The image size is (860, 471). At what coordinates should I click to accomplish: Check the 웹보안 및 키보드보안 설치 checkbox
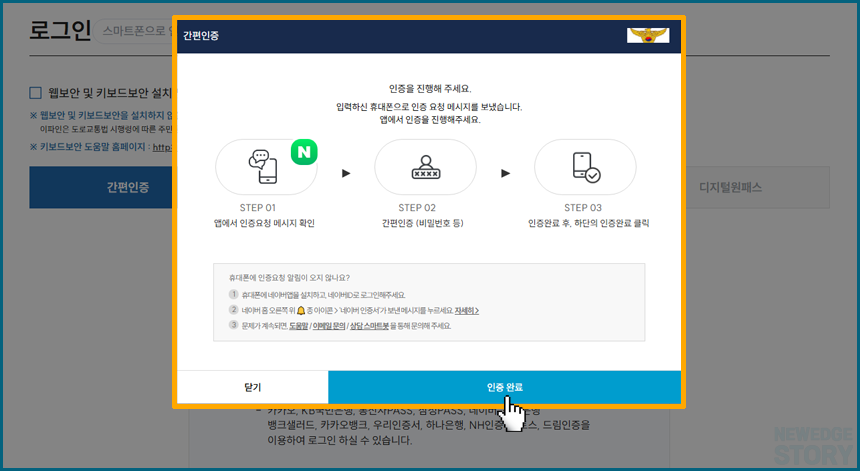point(36,93)
